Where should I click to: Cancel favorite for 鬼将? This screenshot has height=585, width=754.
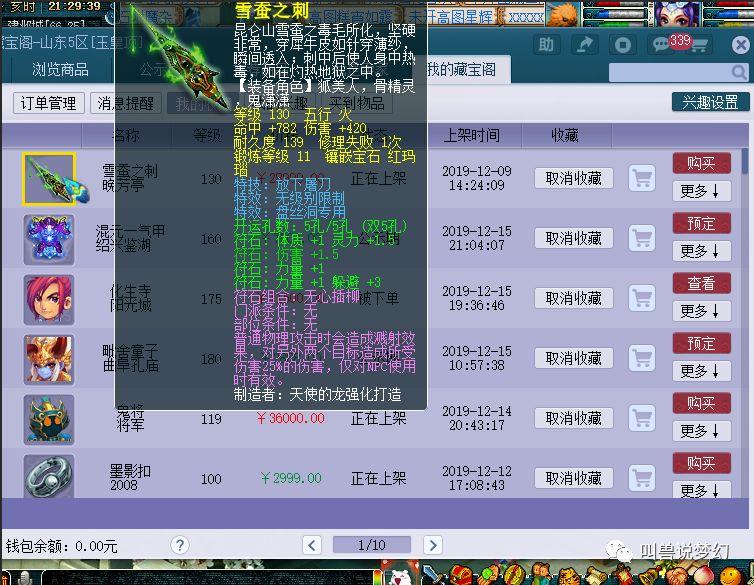(x=574, y=418)
